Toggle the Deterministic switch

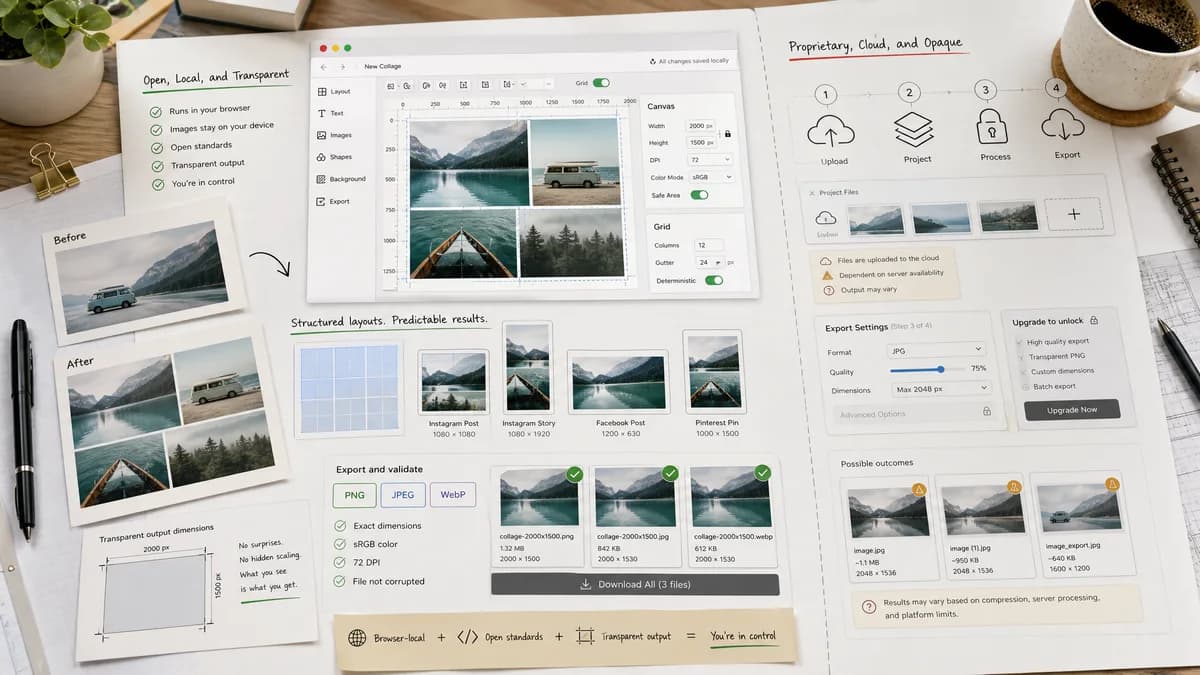tap(714, 281)
